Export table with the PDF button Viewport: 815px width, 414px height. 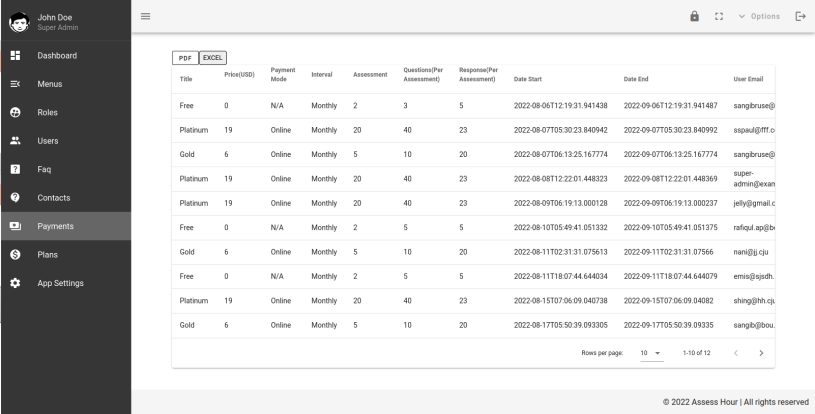tap(187, 58)
